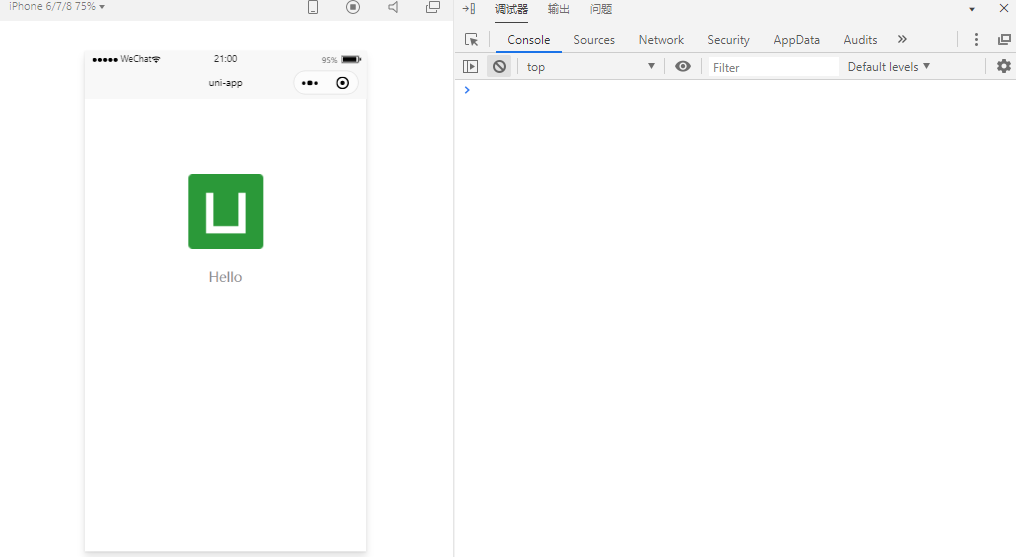This screenshot has width=1016, height=557.
Task: Open the miniprogram three-dots capsule menu
Action: (x=310, y=83)
